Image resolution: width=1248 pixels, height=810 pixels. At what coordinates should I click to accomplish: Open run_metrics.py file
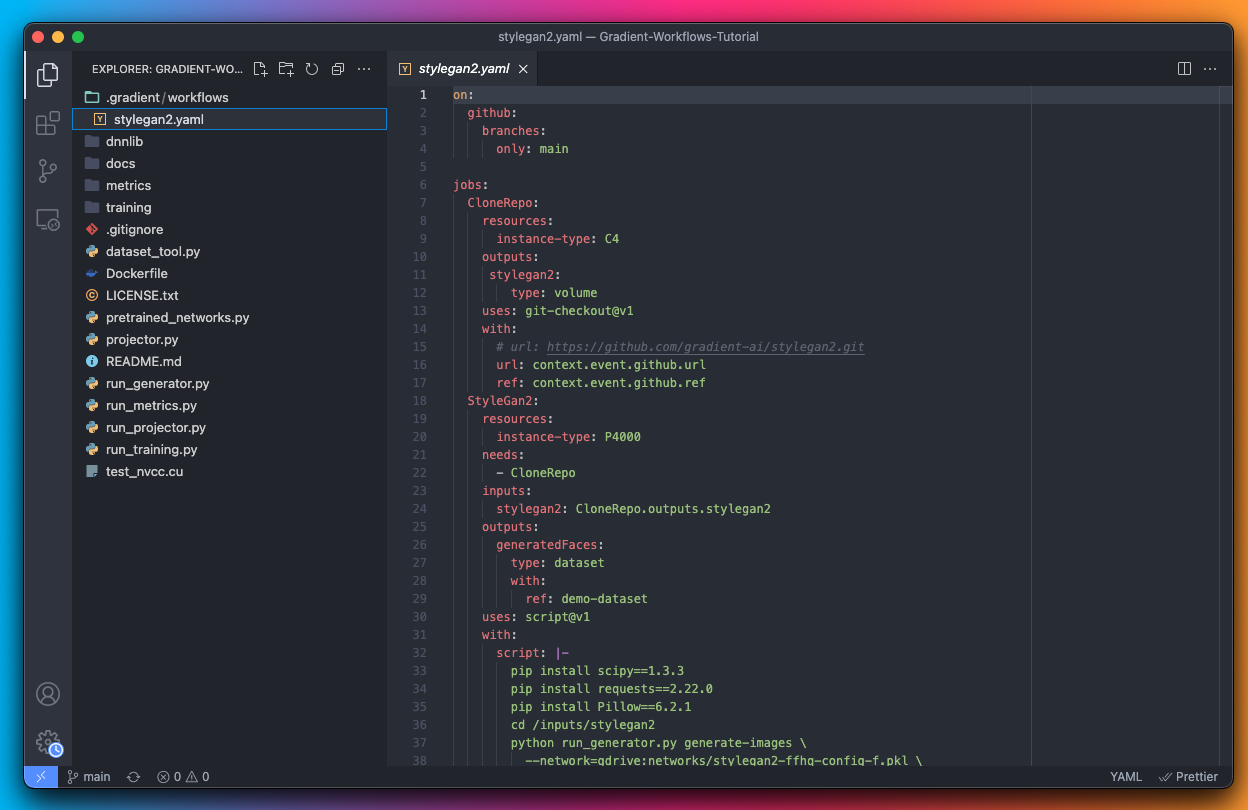pos(230,405)
